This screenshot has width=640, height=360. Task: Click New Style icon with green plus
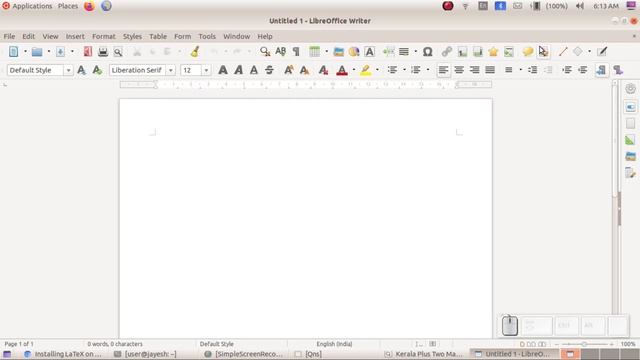point(97,70)
